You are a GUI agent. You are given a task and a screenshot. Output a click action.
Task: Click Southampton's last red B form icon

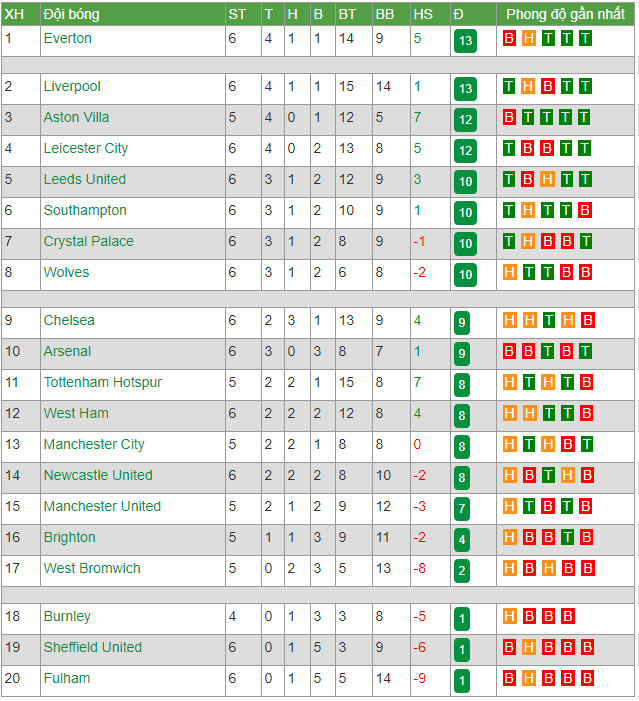(584, 210)
